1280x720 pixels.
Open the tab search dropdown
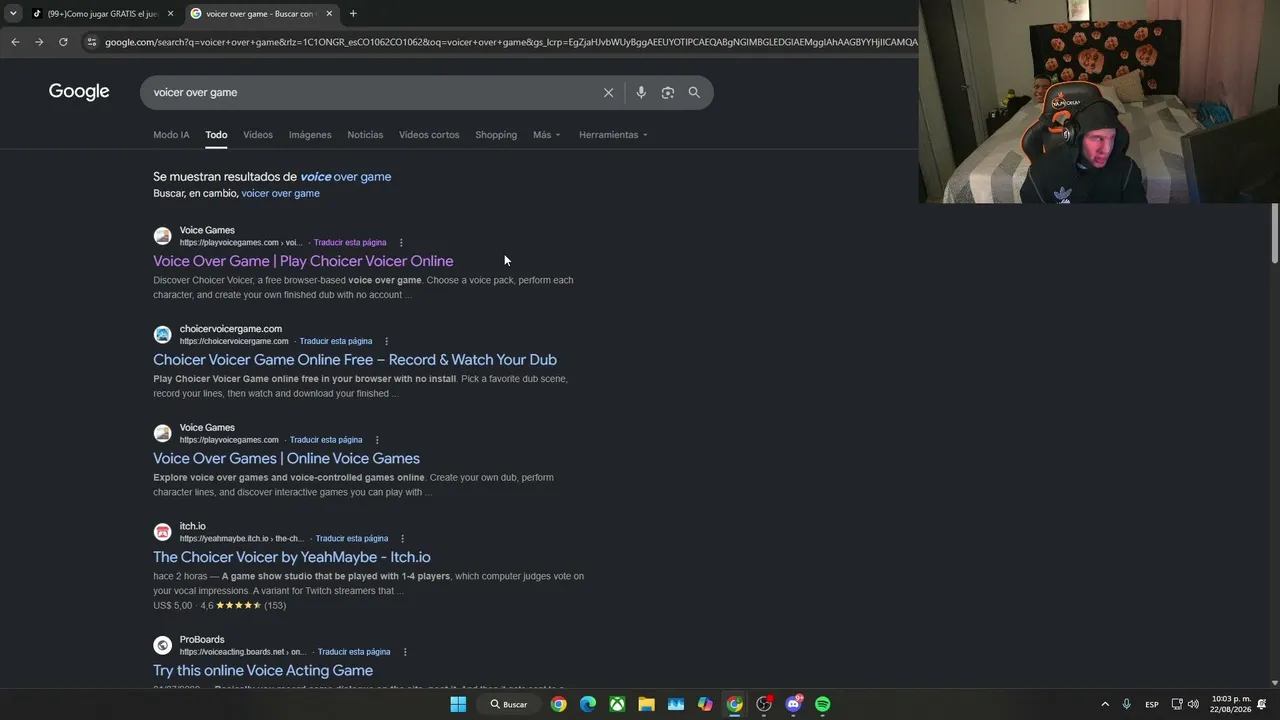click(x=13, y=14)
